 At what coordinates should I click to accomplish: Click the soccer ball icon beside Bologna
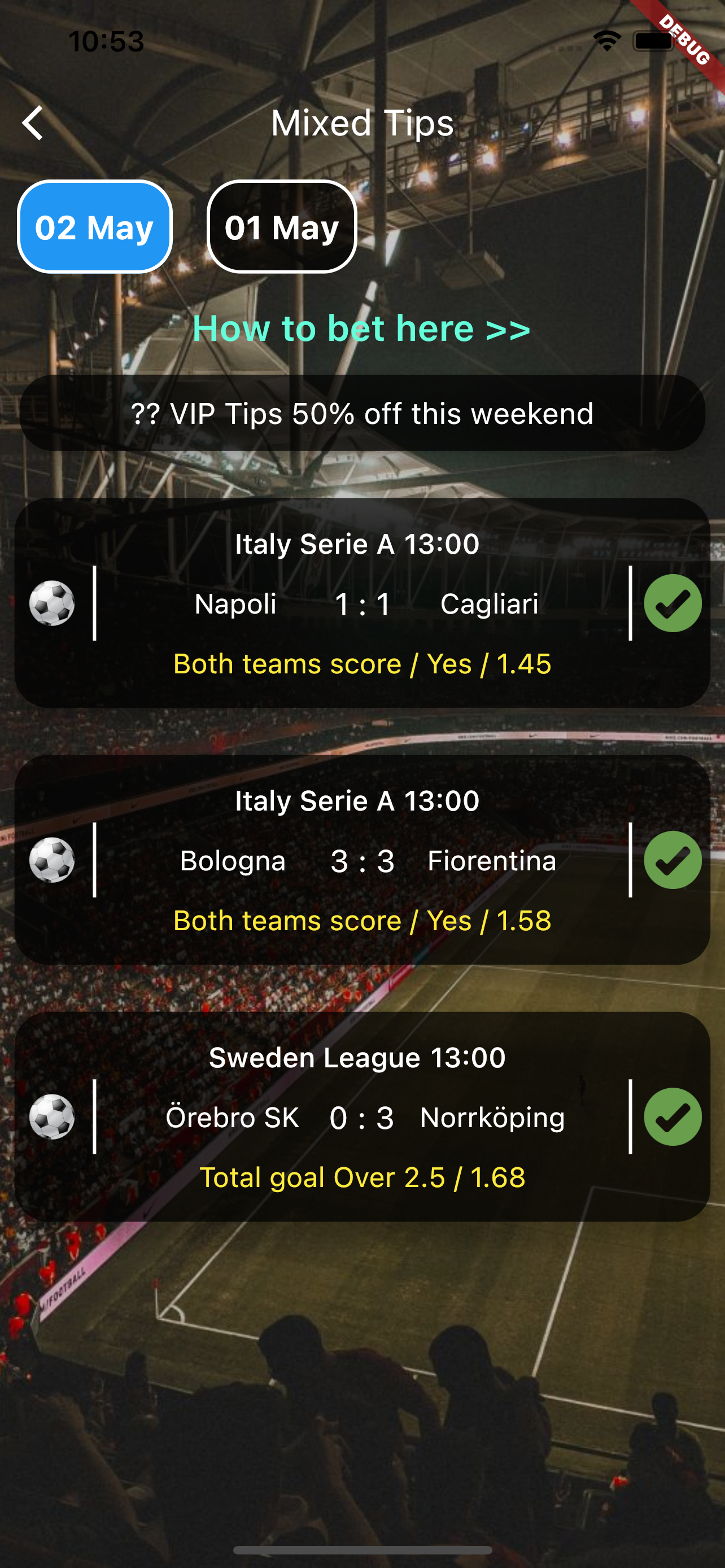coord(53,860)
